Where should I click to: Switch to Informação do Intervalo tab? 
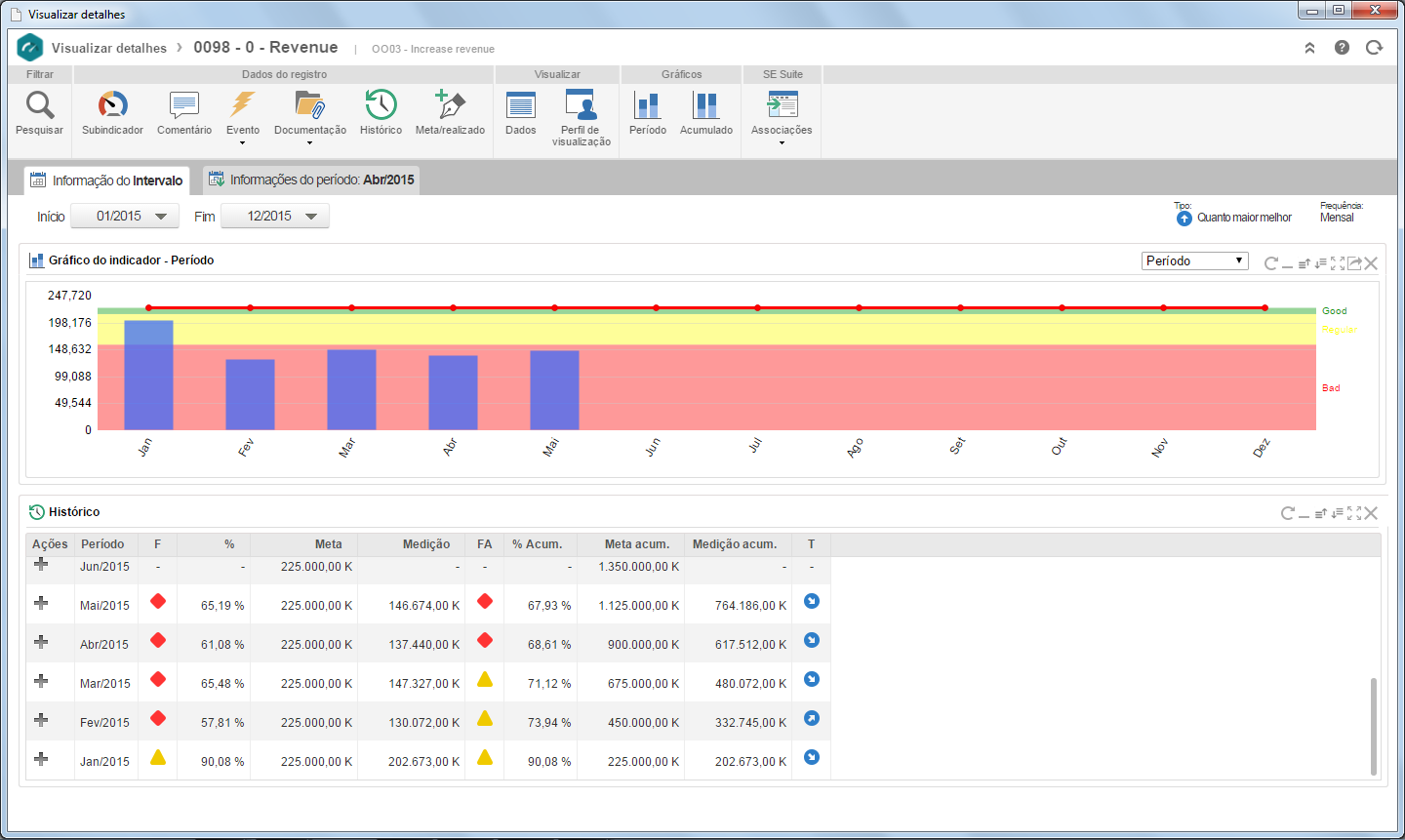click(x=107, y=180)
